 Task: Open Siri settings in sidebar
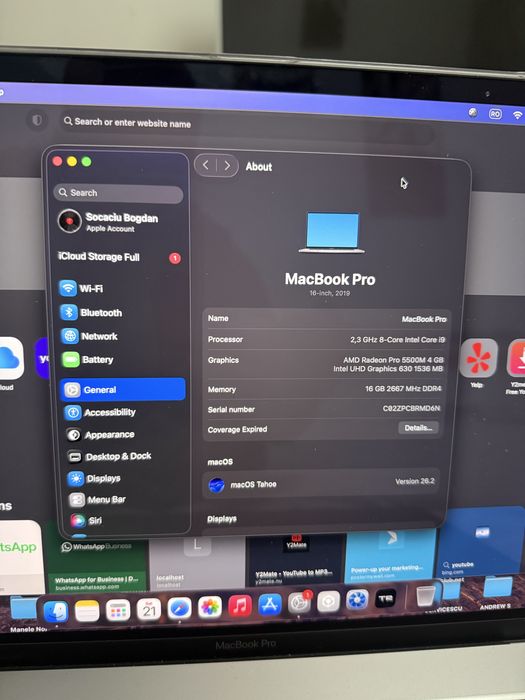click(128, 520)
